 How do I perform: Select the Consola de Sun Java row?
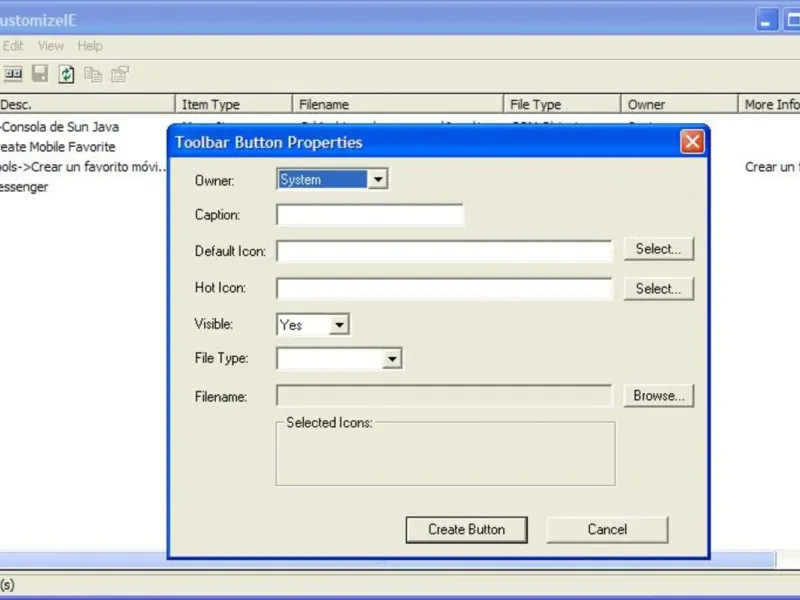coord(60,127)
